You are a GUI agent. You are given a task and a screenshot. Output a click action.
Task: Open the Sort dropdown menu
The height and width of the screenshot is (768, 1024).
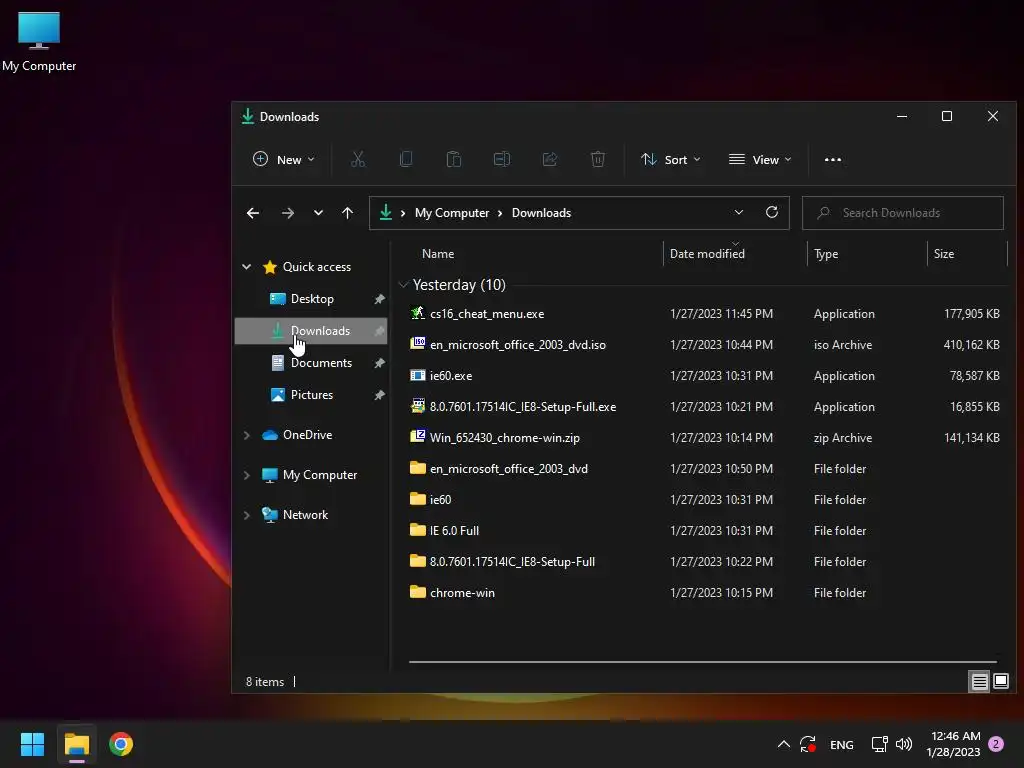coord(671,159)
